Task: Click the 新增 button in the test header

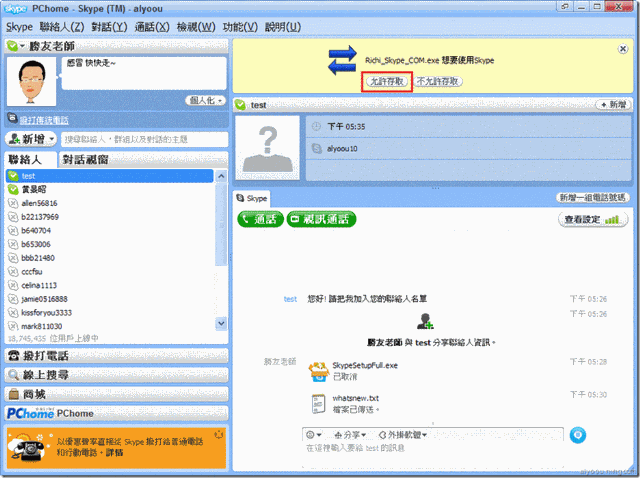Action: click(613, 105)
